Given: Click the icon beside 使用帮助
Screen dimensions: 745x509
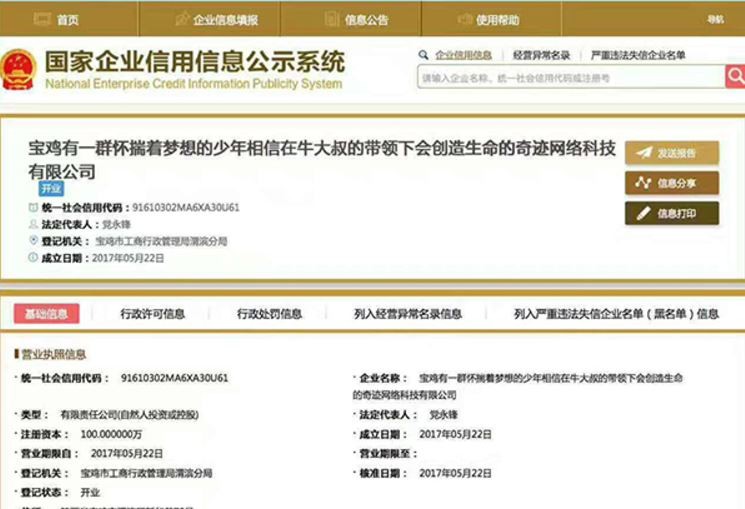Looking at the screenshot, I should [465, 19].
